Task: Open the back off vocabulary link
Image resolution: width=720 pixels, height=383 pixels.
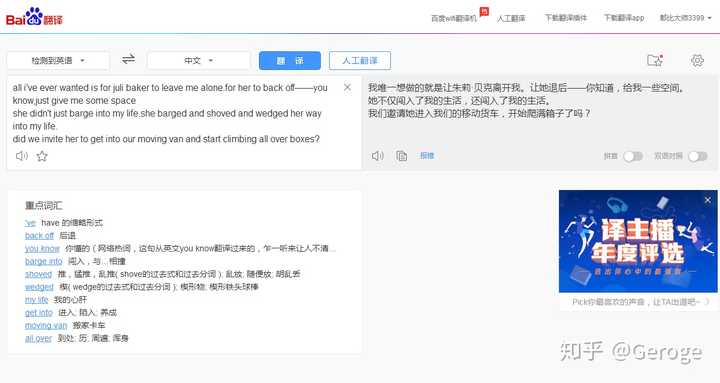Action: [x=39, y=236]
